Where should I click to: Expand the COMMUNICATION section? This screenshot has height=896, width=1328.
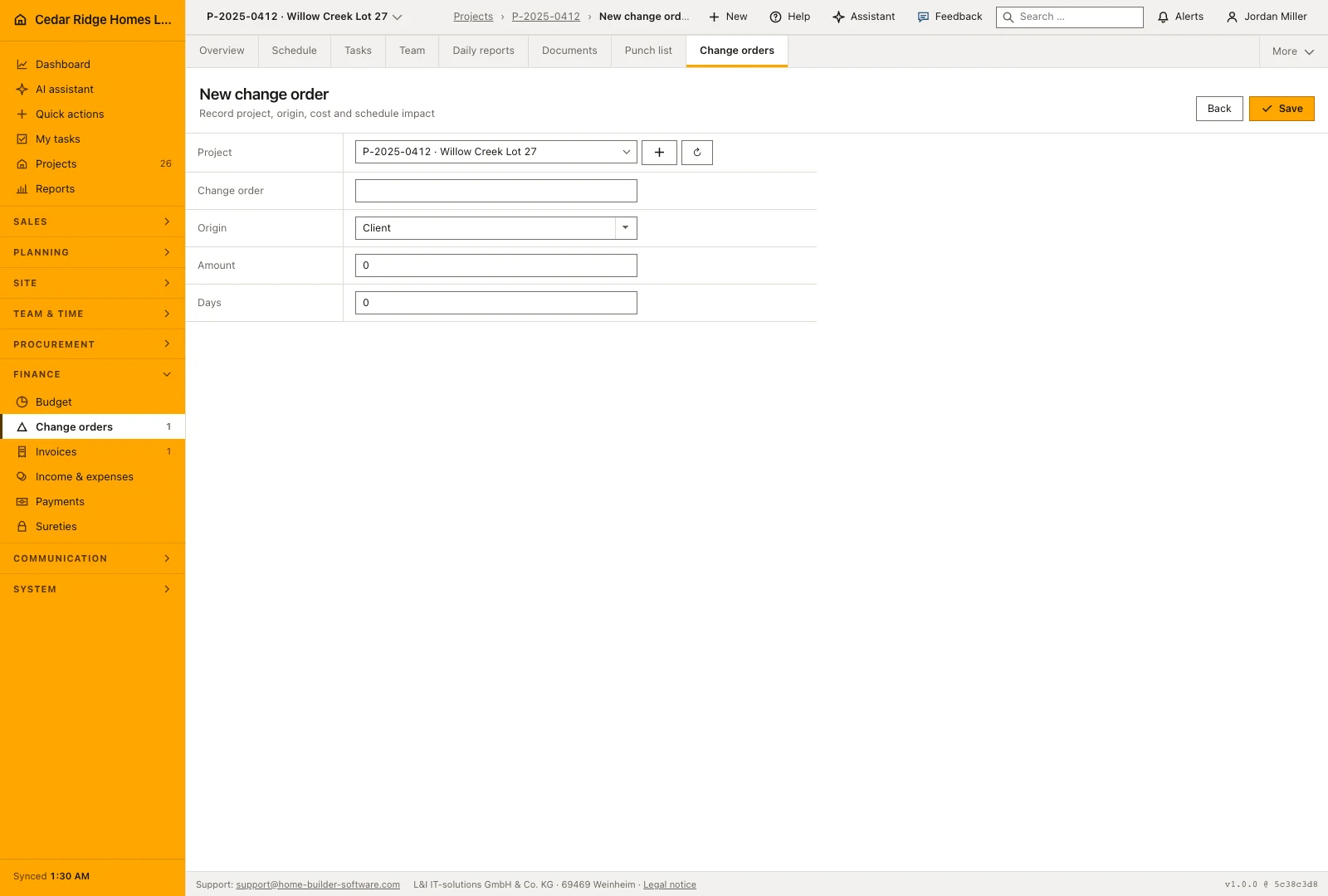(92, 558)
